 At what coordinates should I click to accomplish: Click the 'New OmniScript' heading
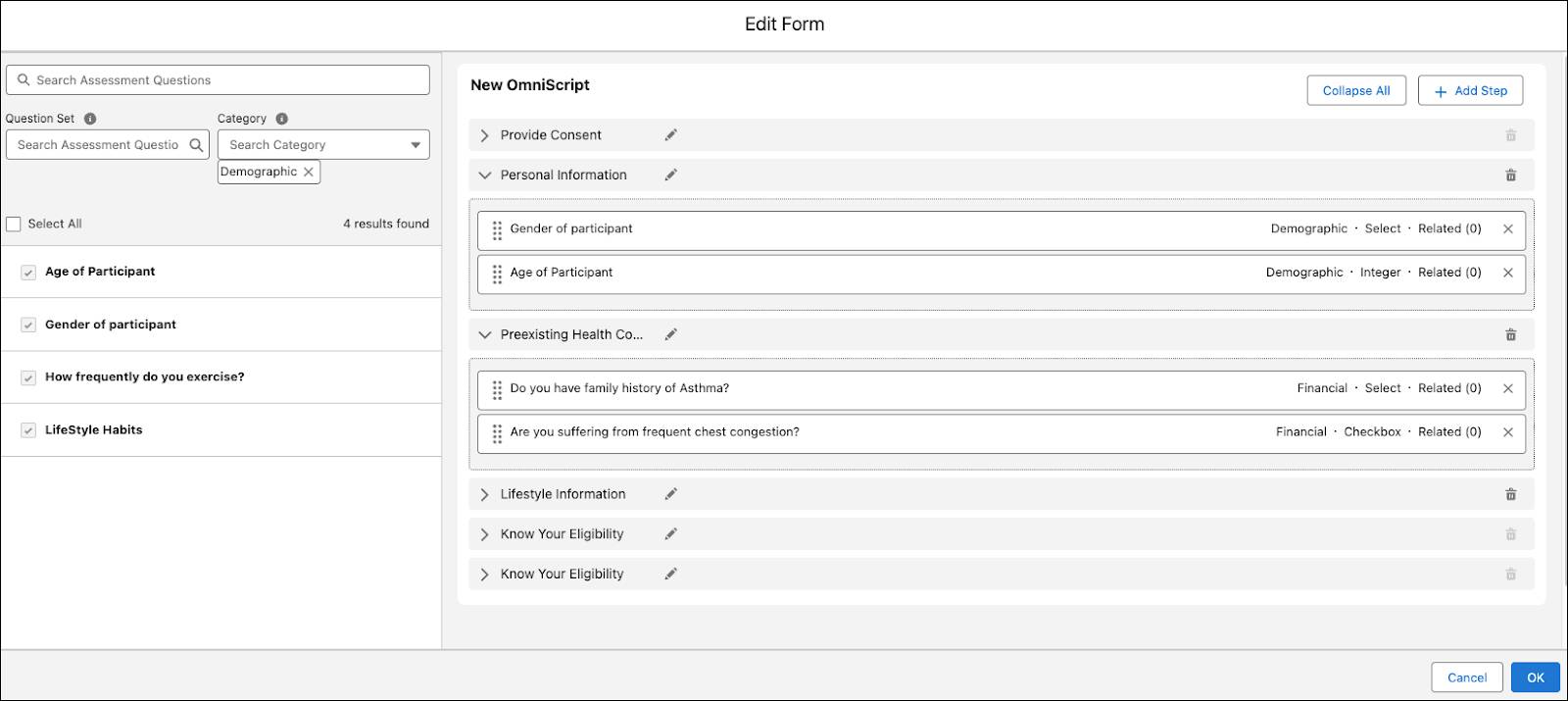(530, 85)
